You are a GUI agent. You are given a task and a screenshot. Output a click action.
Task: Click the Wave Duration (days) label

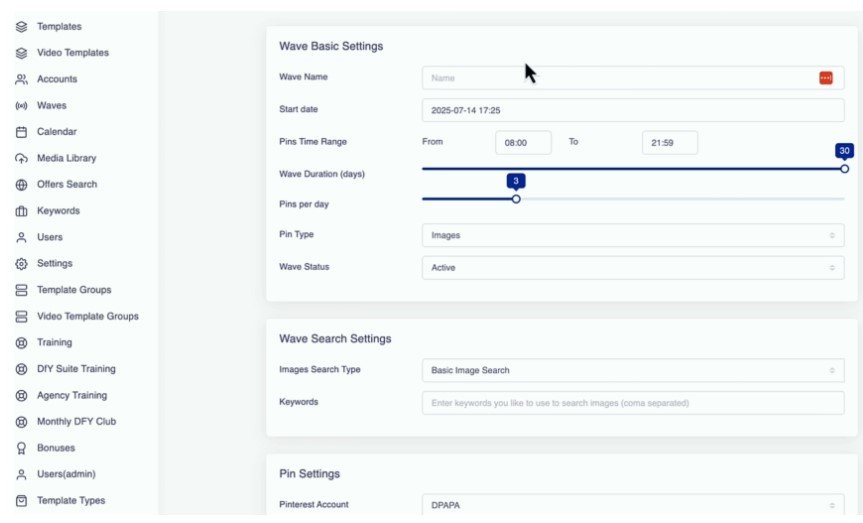[321, 175]
